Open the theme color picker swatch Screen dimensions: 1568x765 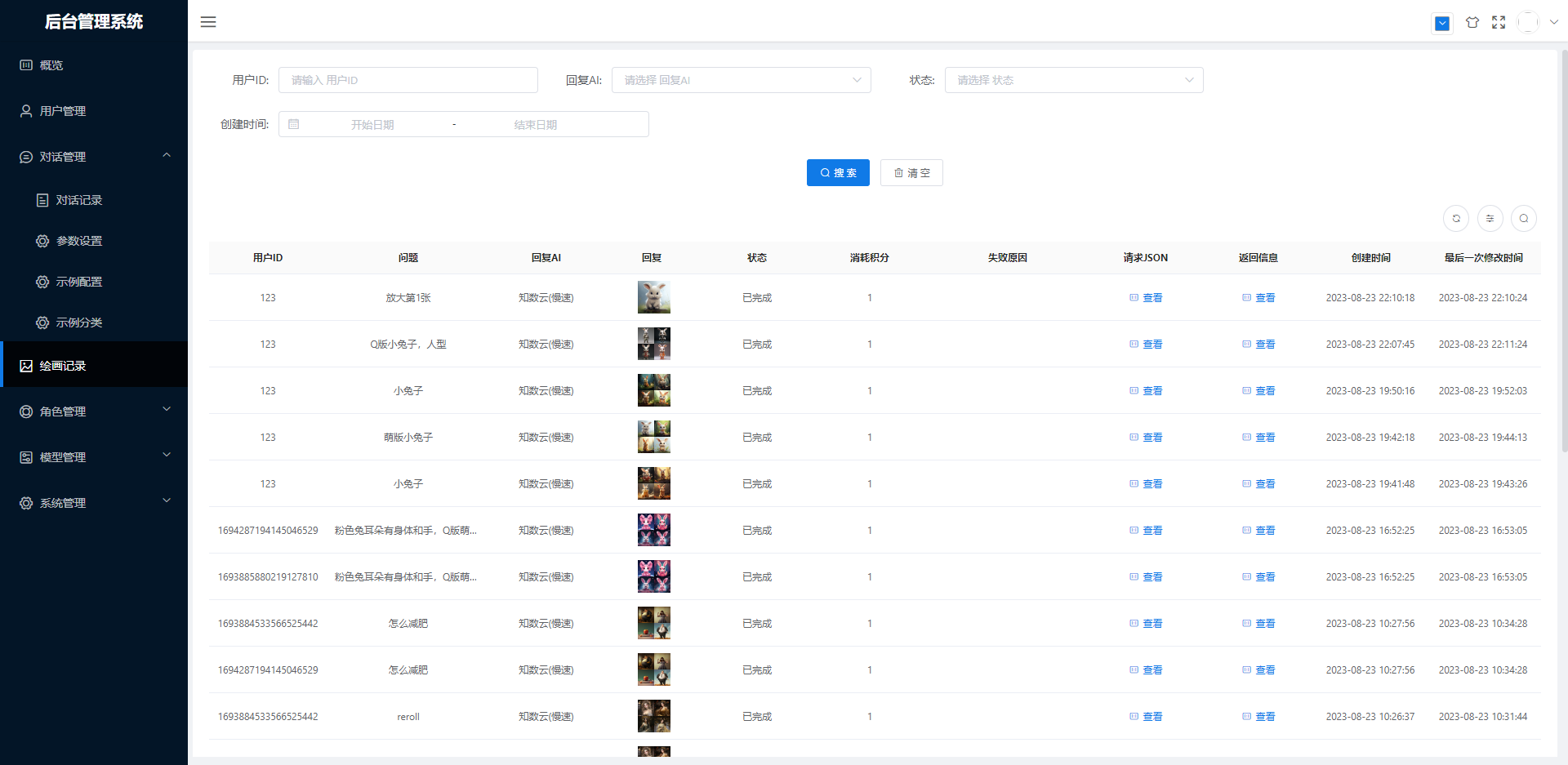click(x=1442, y=23)
